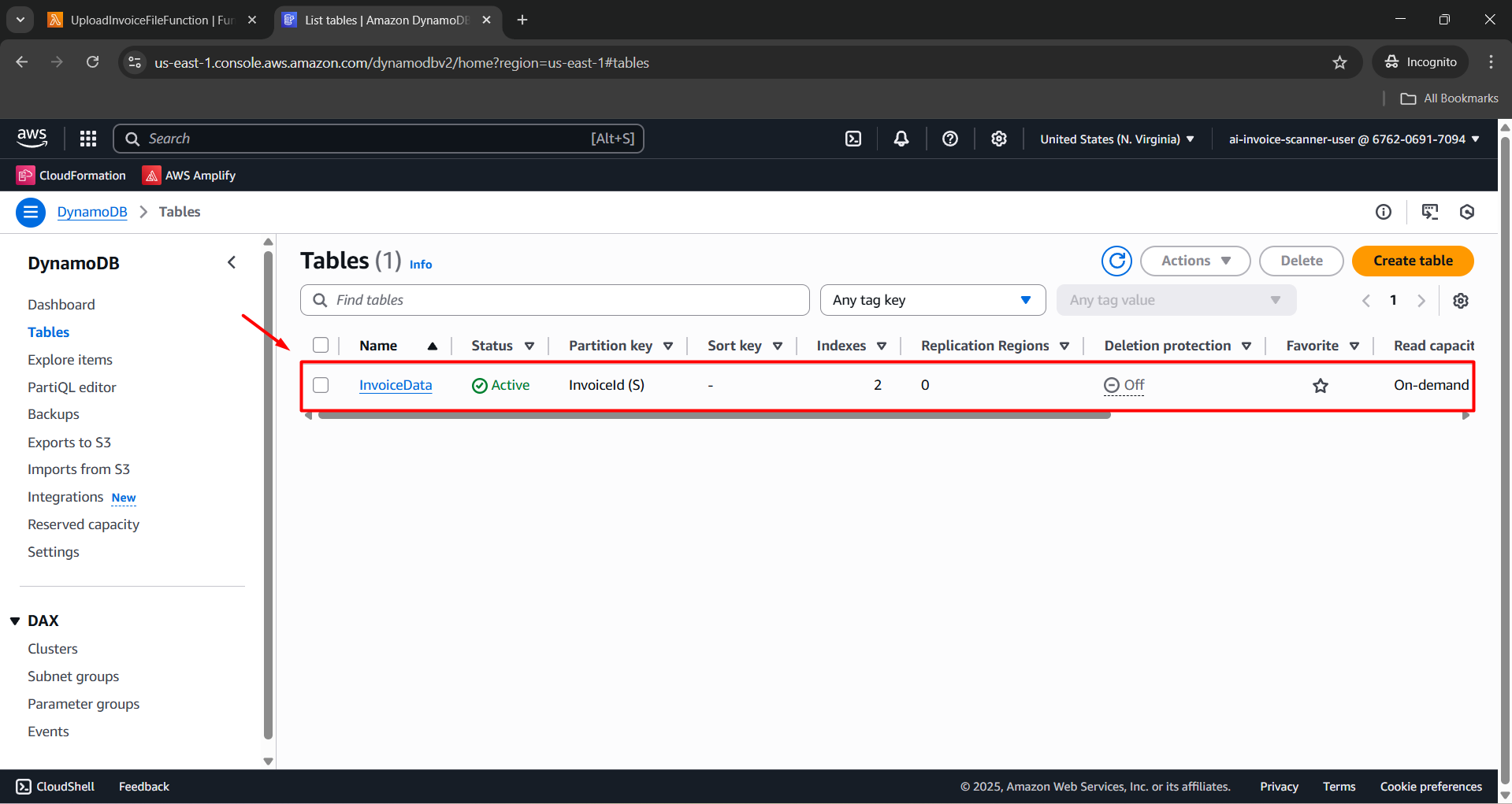The height and width of the screenshot is (804, 1512).
Task: Mark InvoiceData table as favorite
Action: pyautogui.click(x=1321, y=385)
